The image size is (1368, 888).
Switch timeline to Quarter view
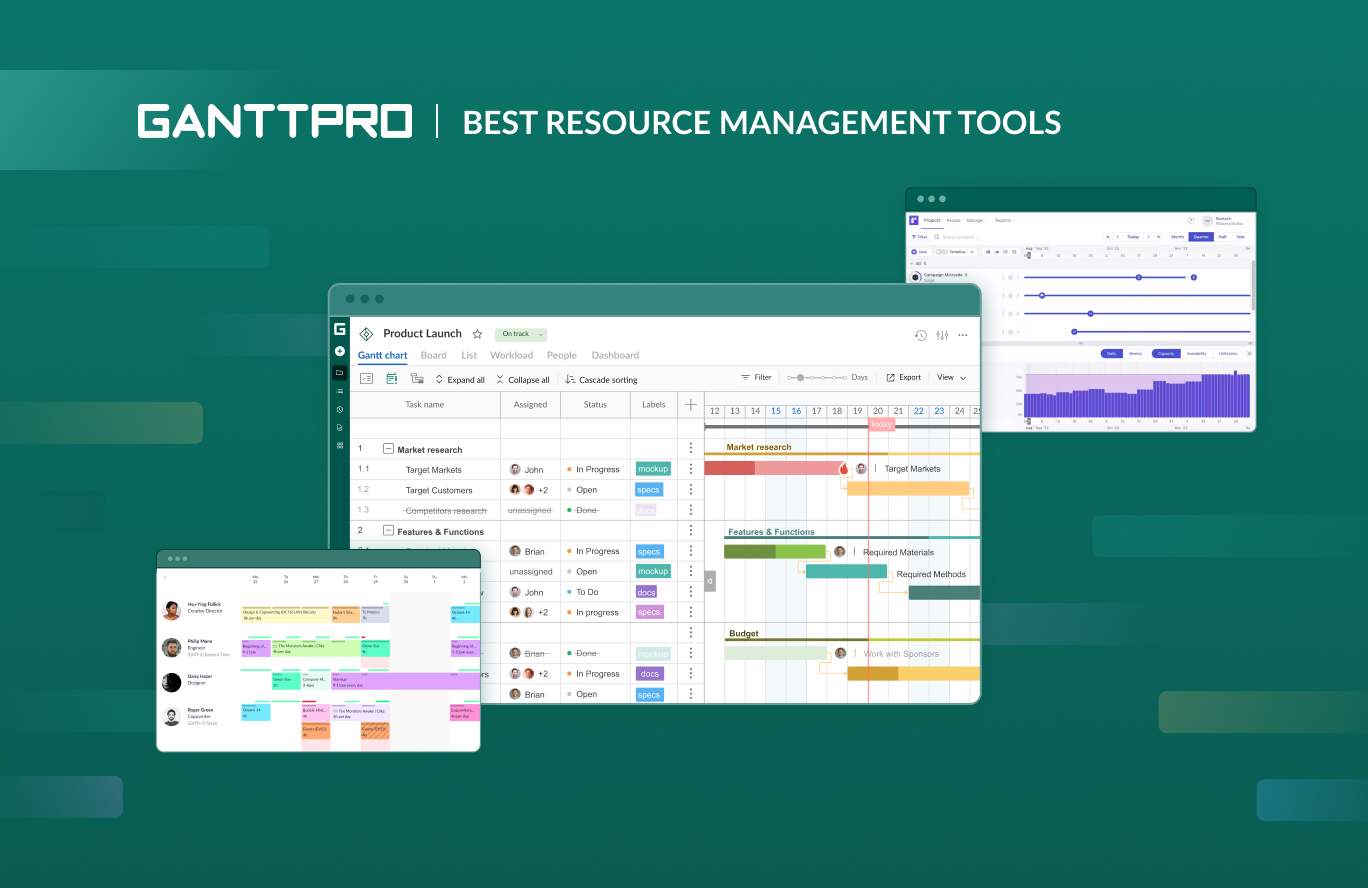tap(1201, 237)
